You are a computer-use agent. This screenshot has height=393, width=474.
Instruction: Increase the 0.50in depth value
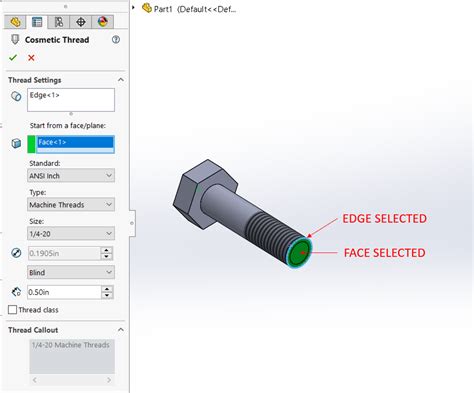click(107, 289)
